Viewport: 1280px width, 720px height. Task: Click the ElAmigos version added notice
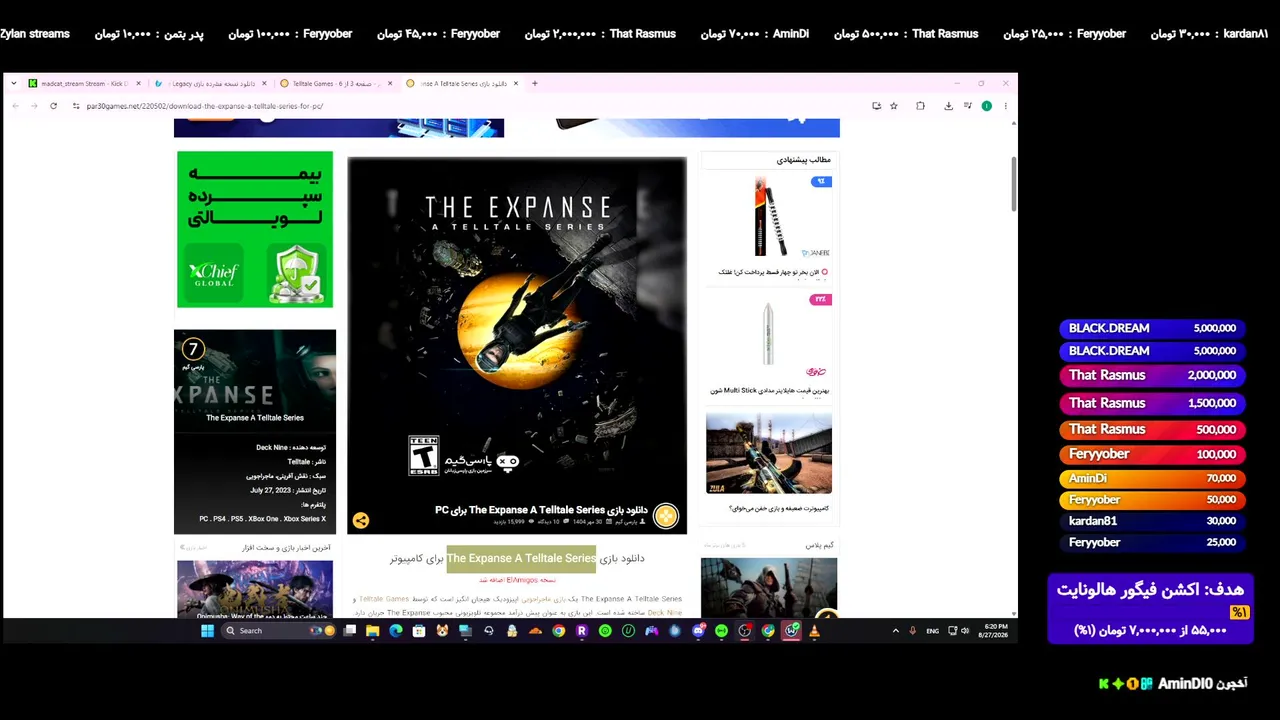pyautogui.click(x=517, y=580)
